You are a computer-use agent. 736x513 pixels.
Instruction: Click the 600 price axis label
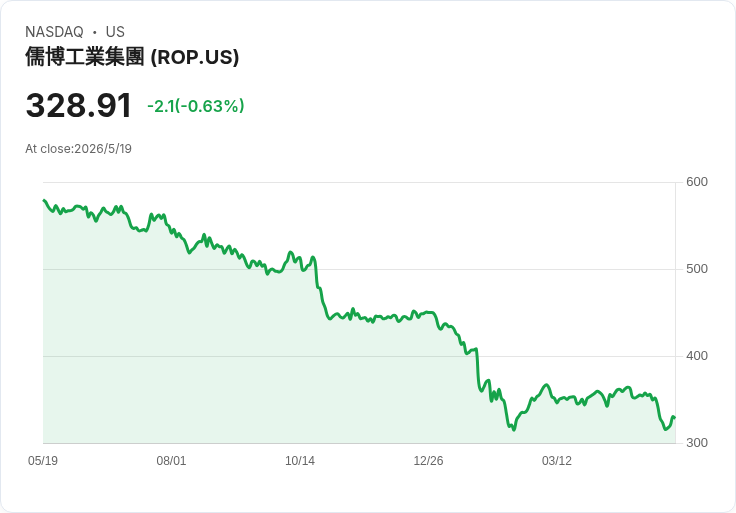coord(697,182)
